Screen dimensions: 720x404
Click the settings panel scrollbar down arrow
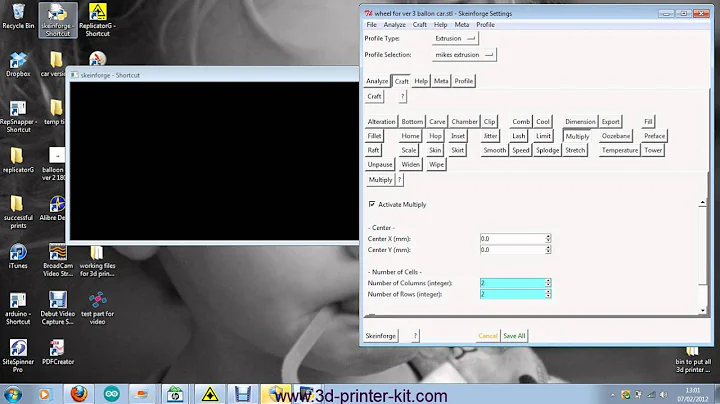pyautogui.click(x=703, y=310)
